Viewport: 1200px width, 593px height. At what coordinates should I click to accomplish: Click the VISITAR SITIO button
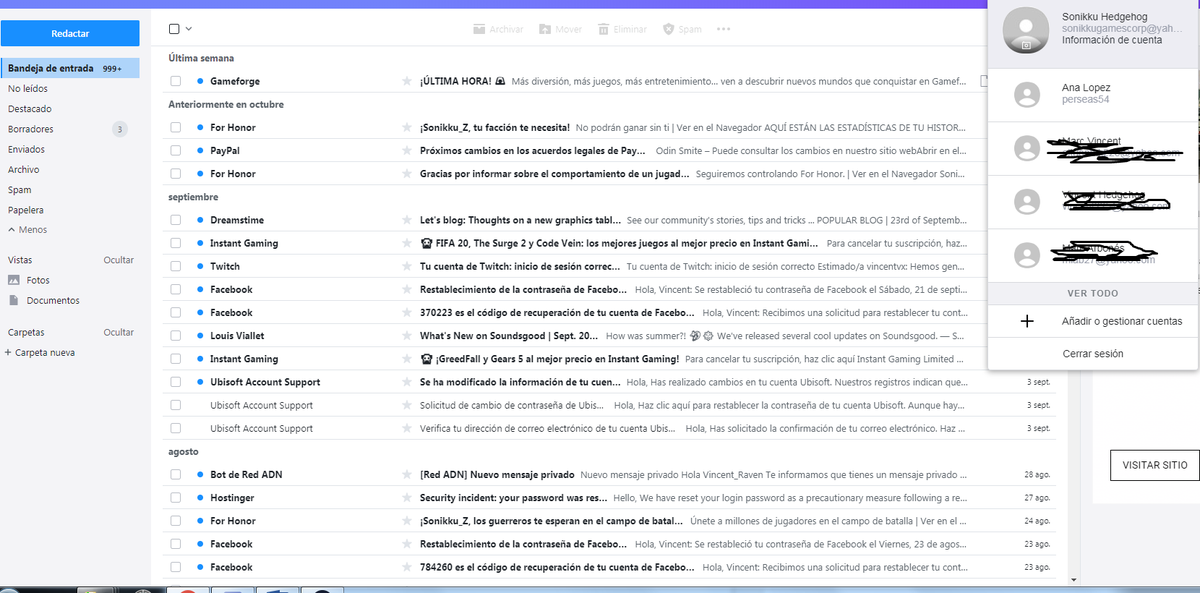[1154, 465]
